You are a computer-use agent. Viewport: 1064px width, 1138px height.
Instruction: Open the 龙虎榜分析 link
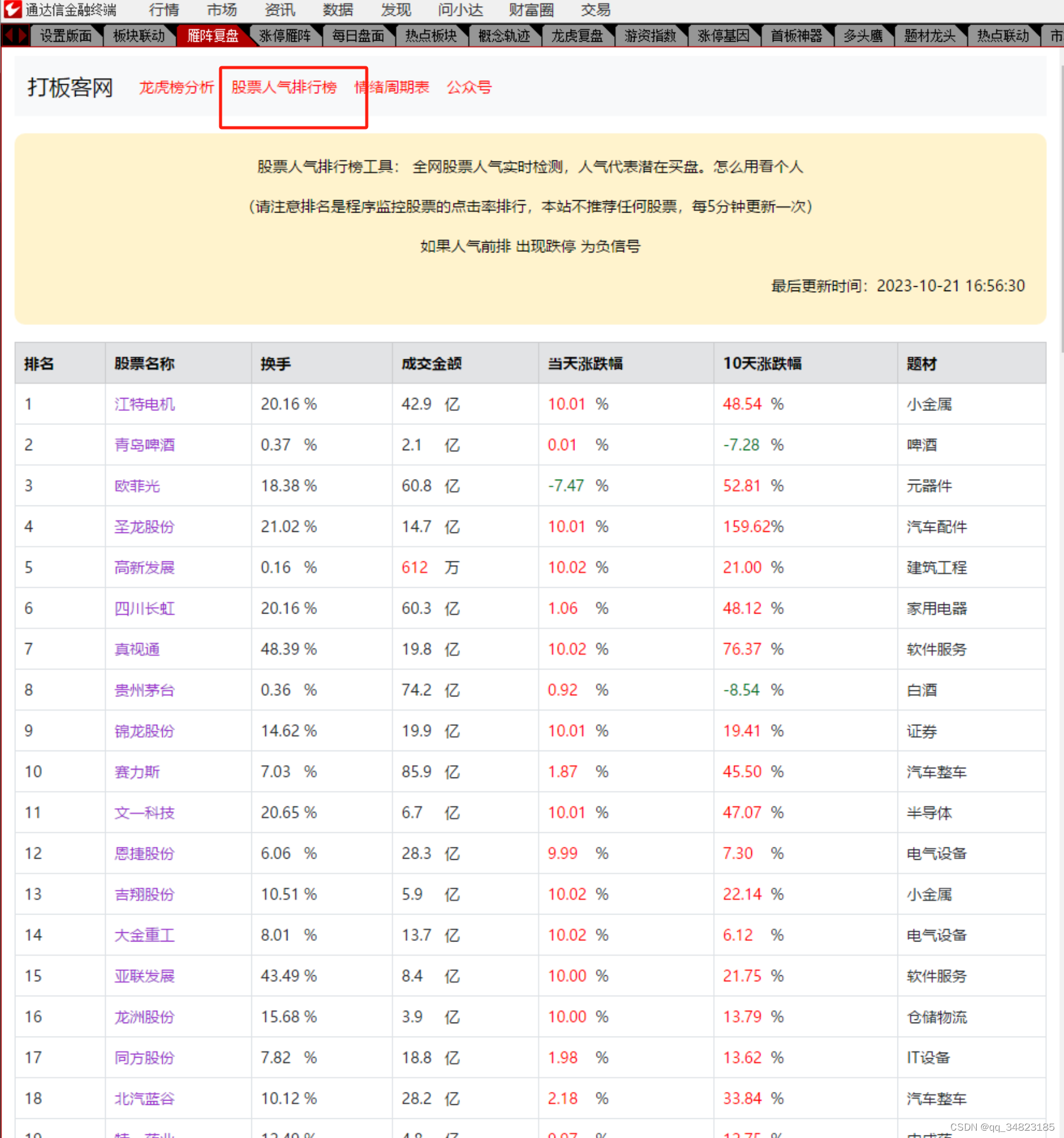[x=177, y=87]
